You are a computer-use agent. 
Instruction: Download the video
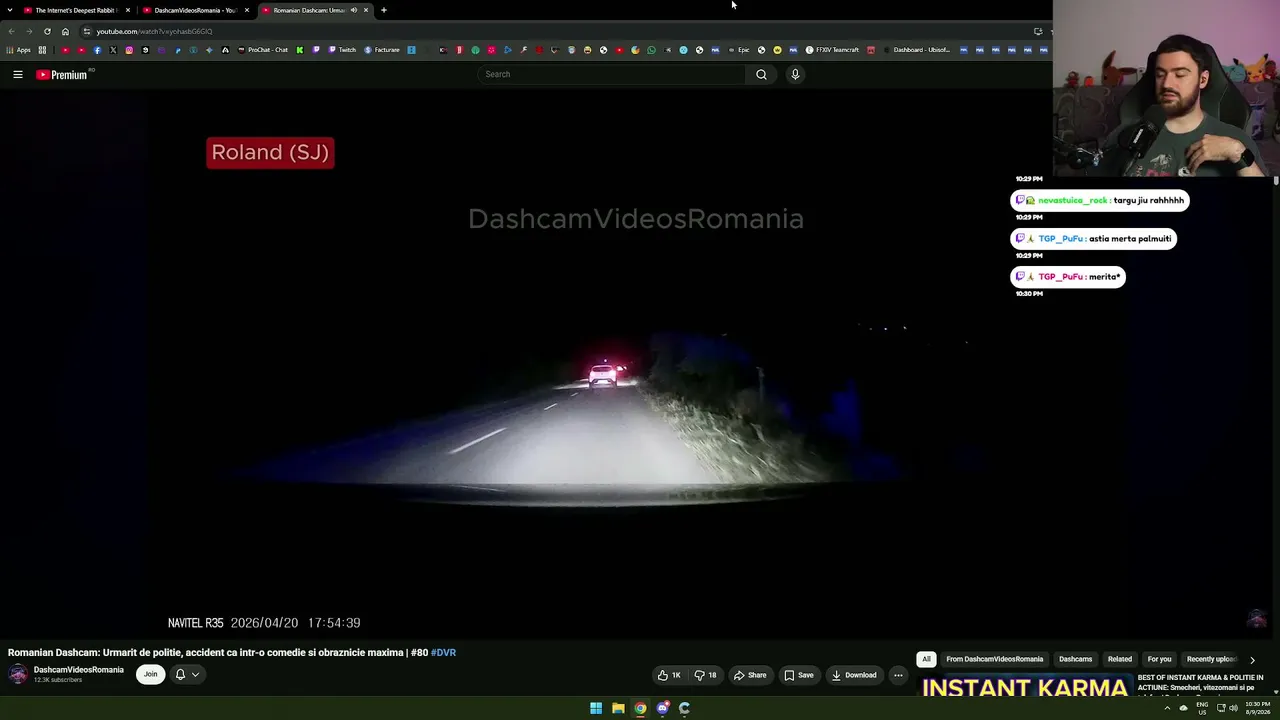854,675
